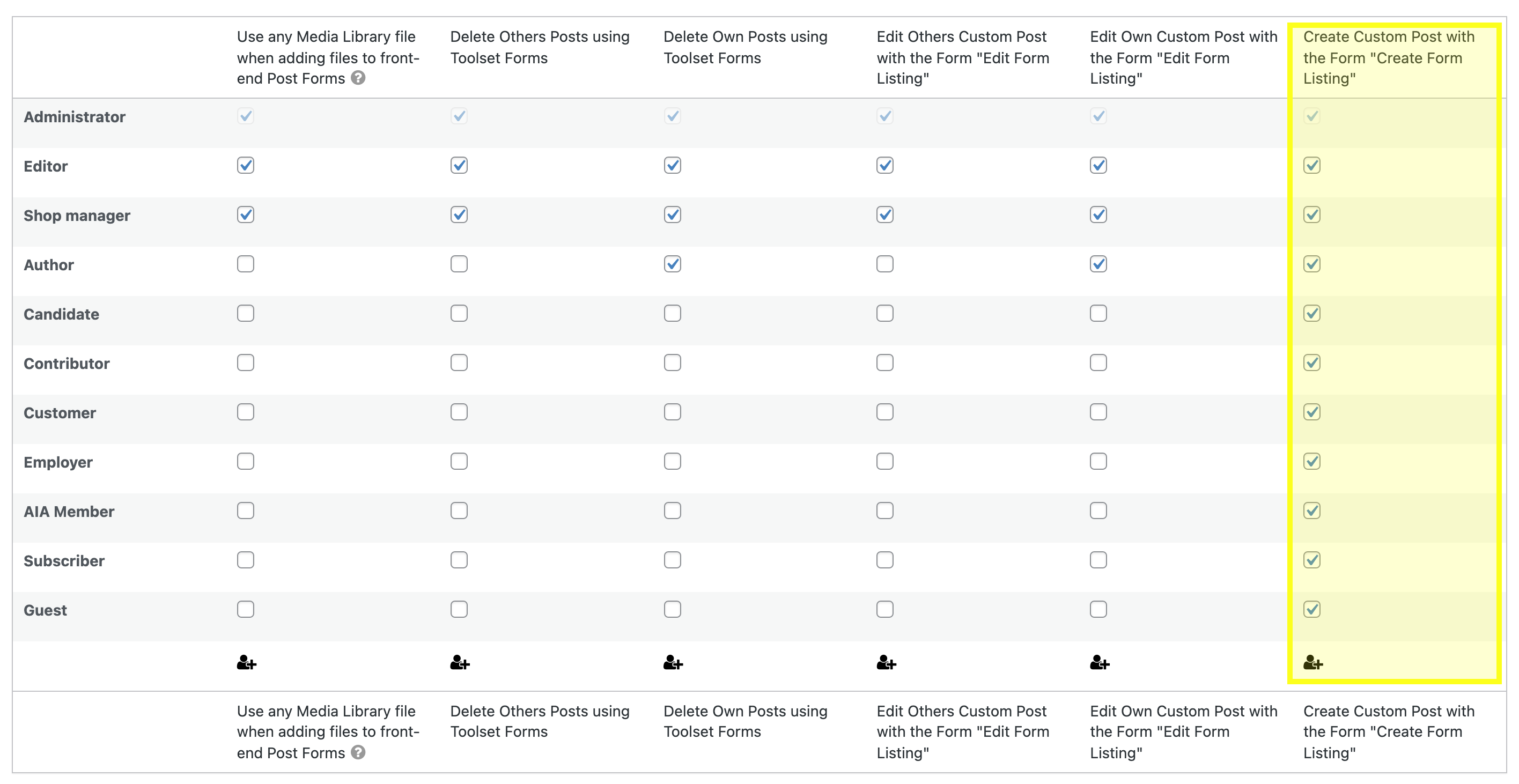This screenshot has width=1519, height=784.
Task: Uncheck Customer's Create Custom Post checkbox
Action: [x=1312, y=411]
